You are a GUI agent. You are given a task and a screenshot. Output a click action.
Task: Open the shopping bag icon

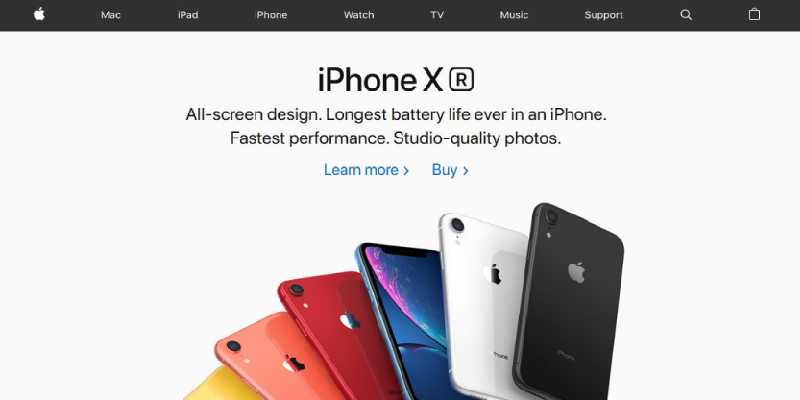click(754, 14)
